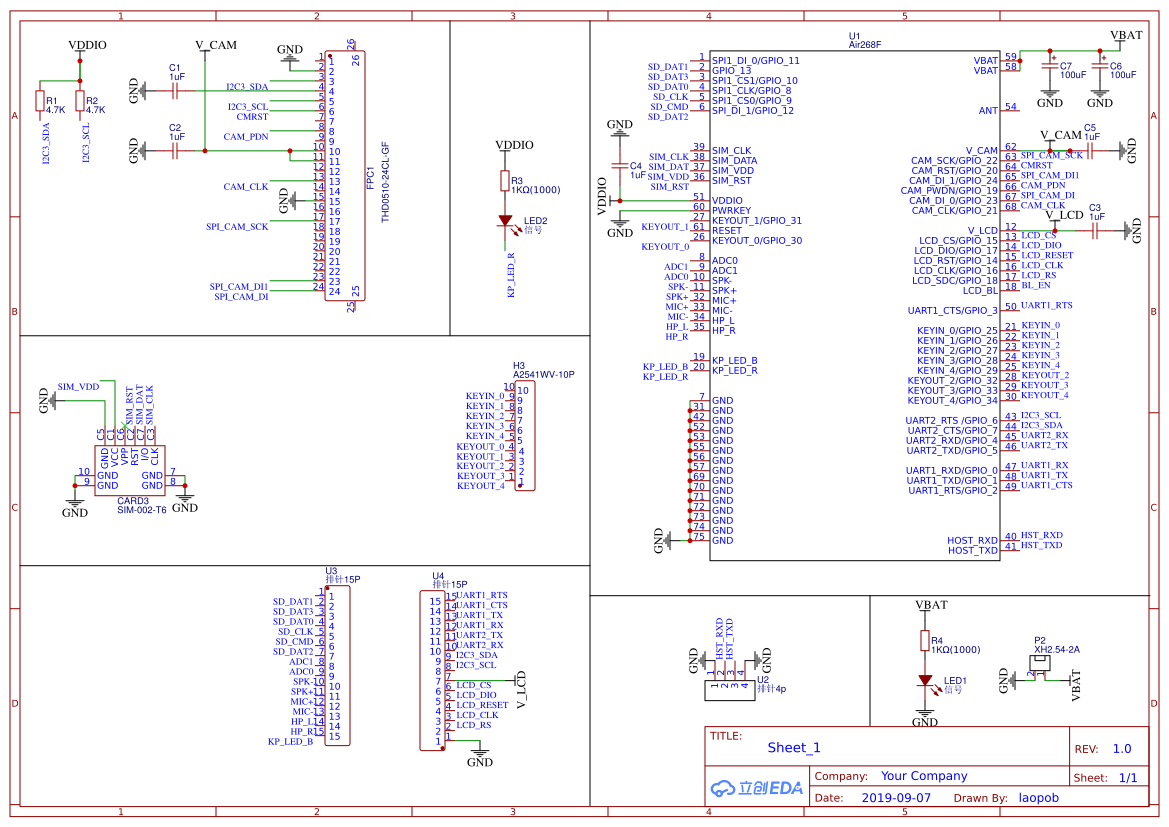Click the PWRKEY pin label on U1

click(x=731, y=210)
